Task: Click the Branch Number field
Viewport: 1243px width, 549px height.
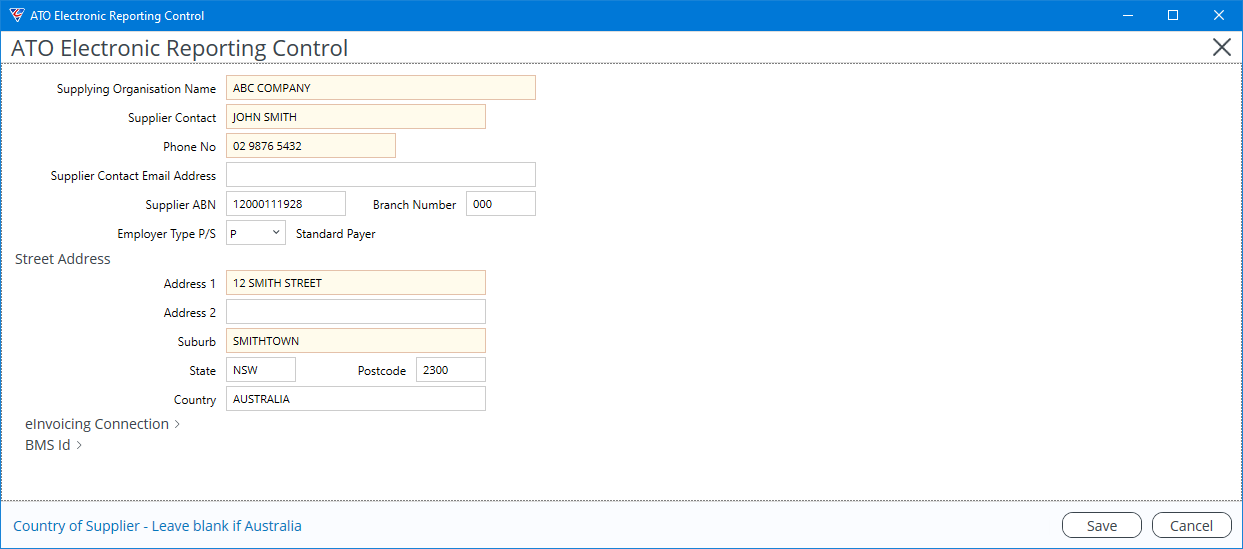Action: (x=501, y=204)
